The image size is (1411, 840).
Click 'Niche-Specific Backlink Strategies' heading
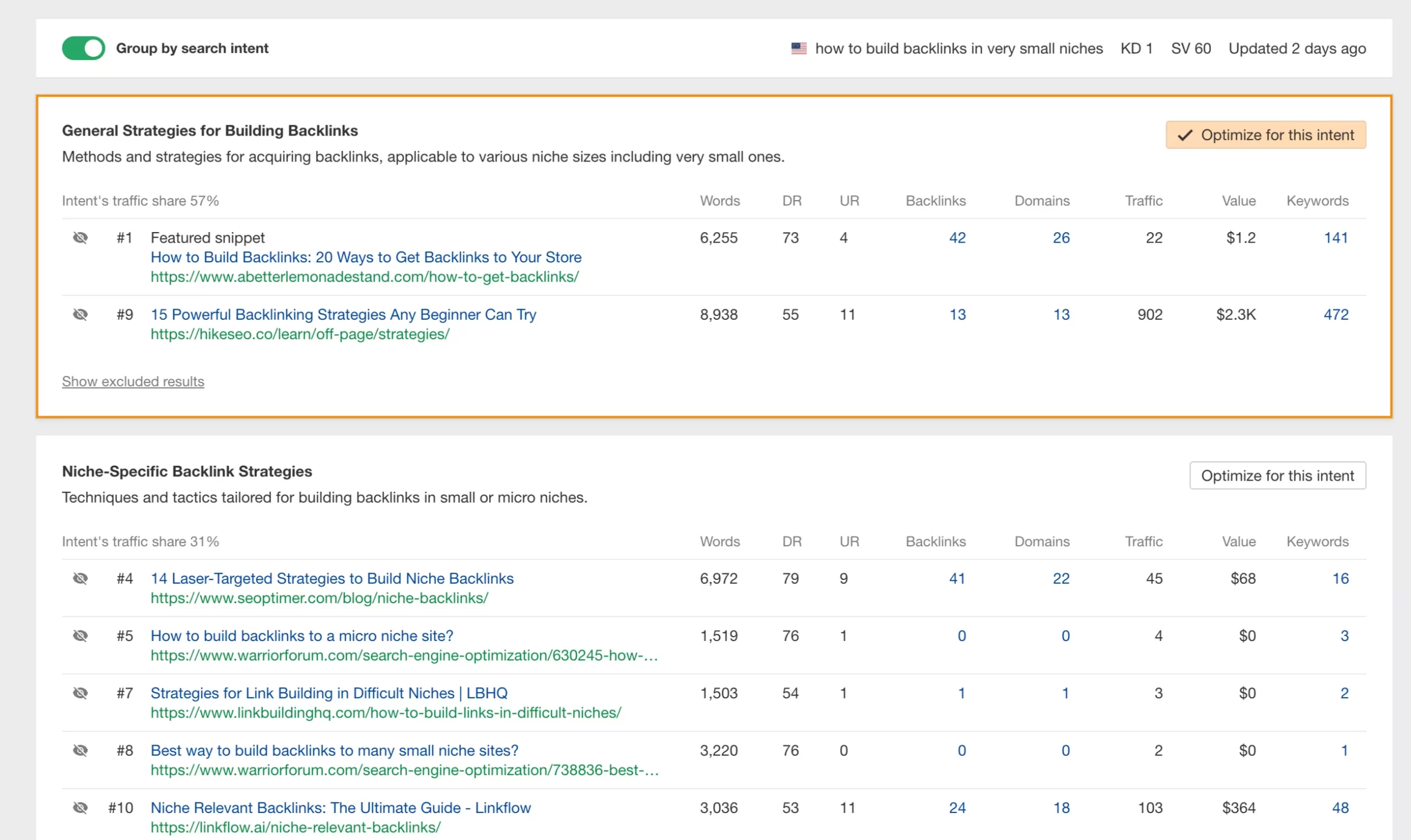pyautogui.click(x=187, y=471)
